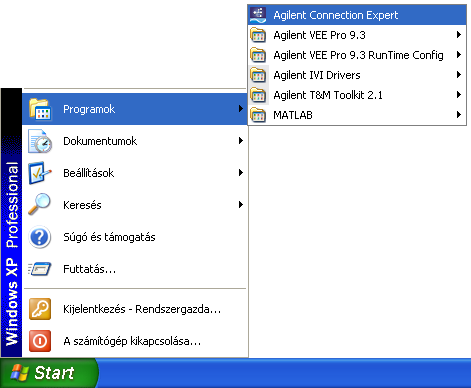This screenshot has width=471, height=388.
Task: Click the Agilent IVI Drivers folder icon
Action: [x=258, y=75]
